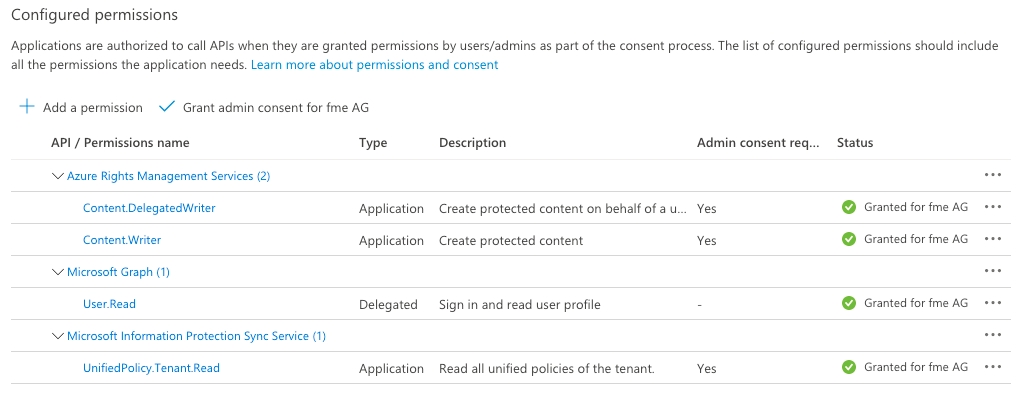
Task: Collapse Azure Rights Management Services group chevron
Action: [x=58, y=176]
